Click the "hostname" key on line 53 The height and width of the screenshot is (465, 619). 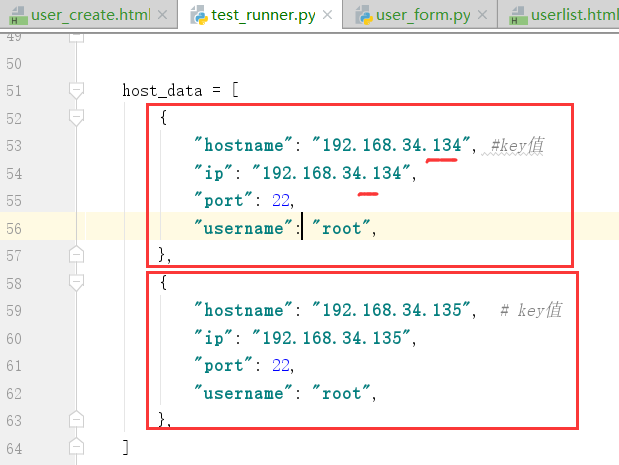[244, 145]
